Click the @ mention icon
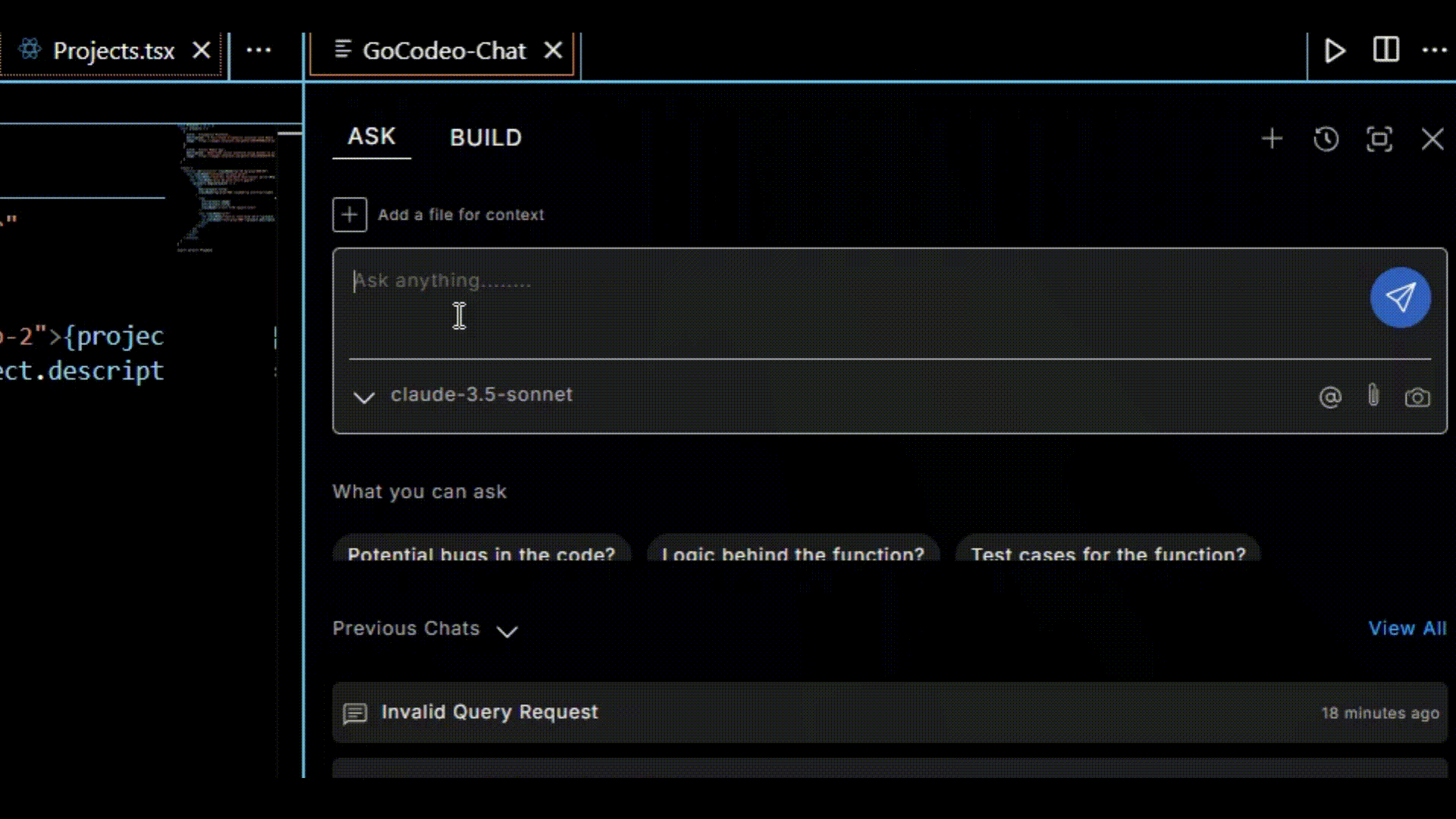The width and height of the screenshot is (1456, 819). click(1330, 397)
